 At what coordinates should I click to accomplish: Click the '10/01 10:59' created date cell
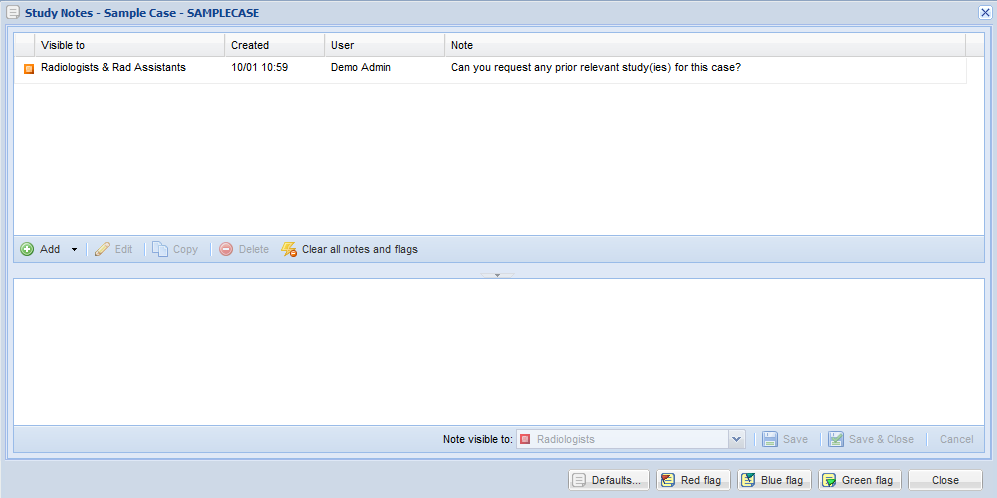point(275,67)
